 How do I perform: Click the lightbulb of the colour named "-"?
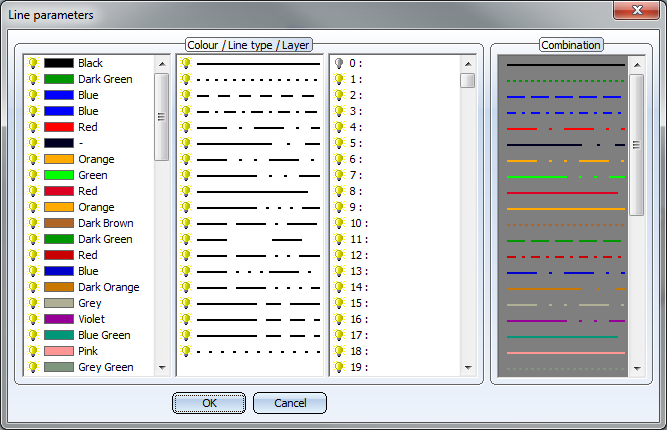point(33,143)
